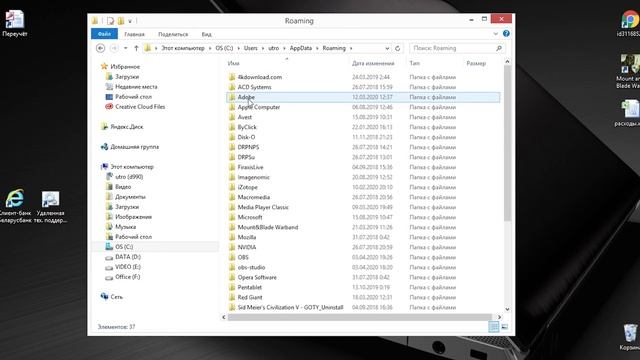Screen dimensions: 640x360
Task: Select the Microsoft folder icon
Action: pos(232,217)
